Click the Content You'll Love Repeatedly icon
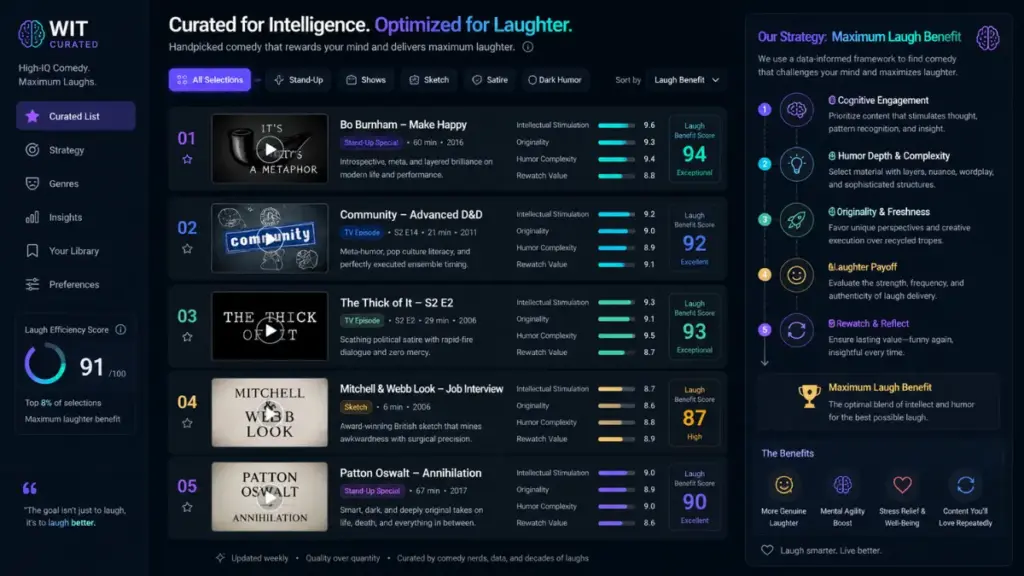Screen dimensions: 1024x576 tap(965, 485)
